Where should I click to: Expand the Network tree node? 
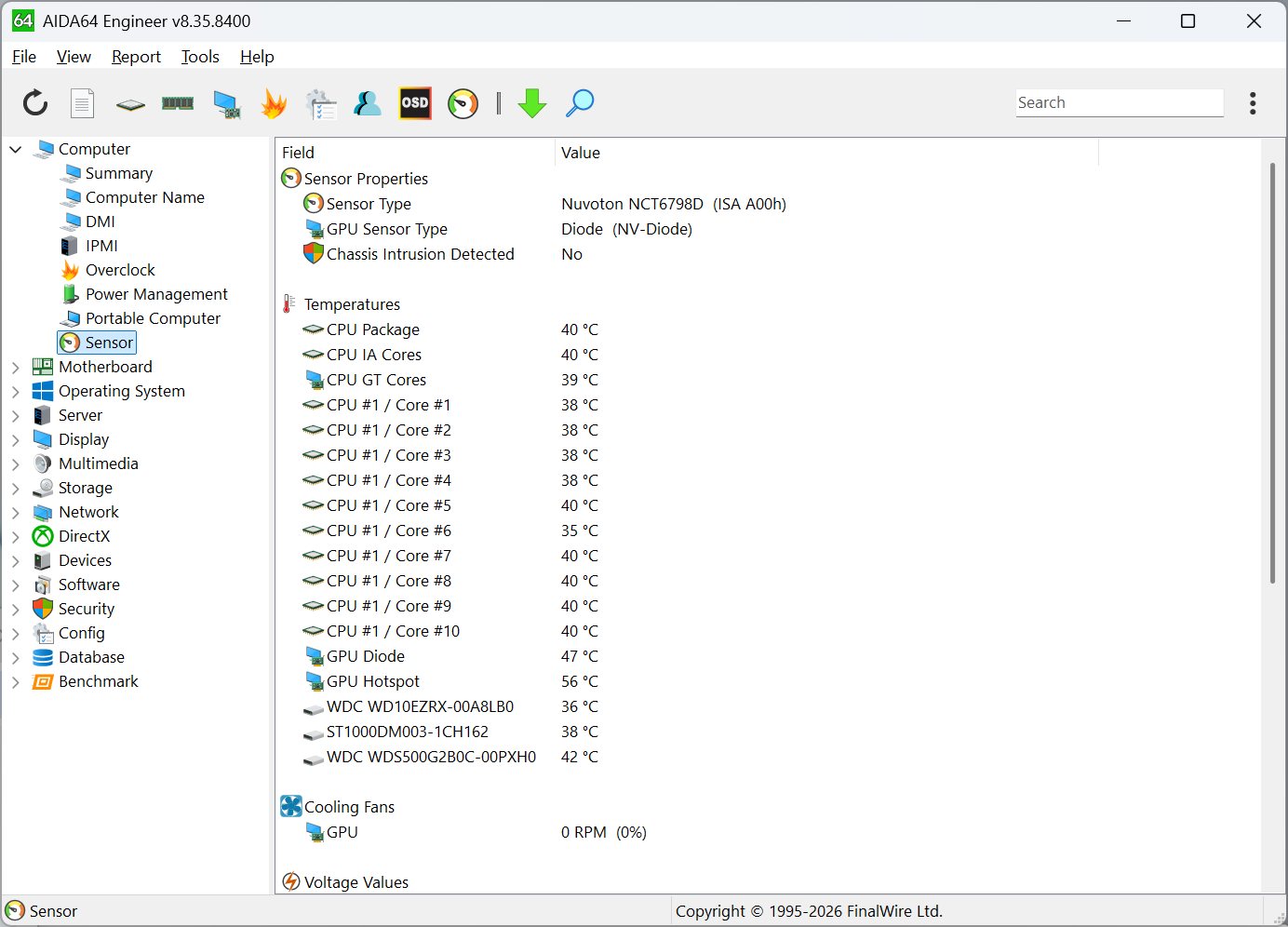click(x=15, y=513)
